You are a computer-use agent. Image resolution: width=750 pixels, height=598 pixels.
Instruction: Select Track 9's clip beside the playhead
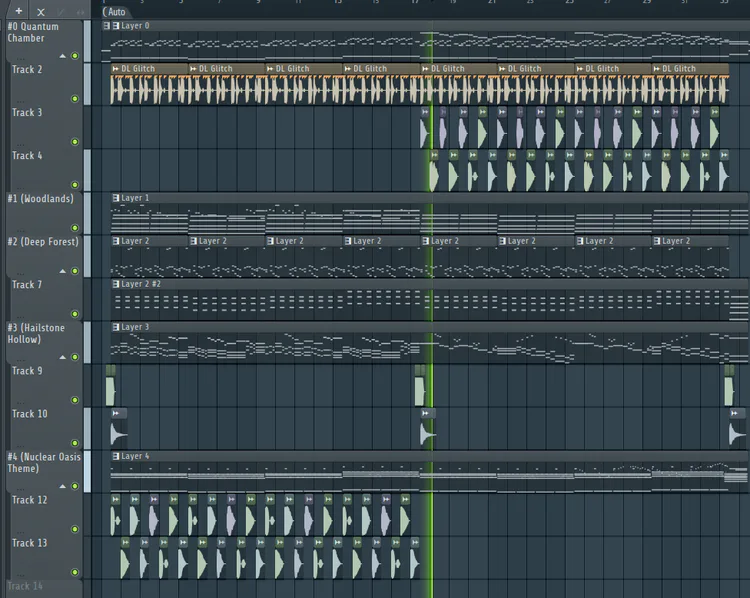[420, 386]
